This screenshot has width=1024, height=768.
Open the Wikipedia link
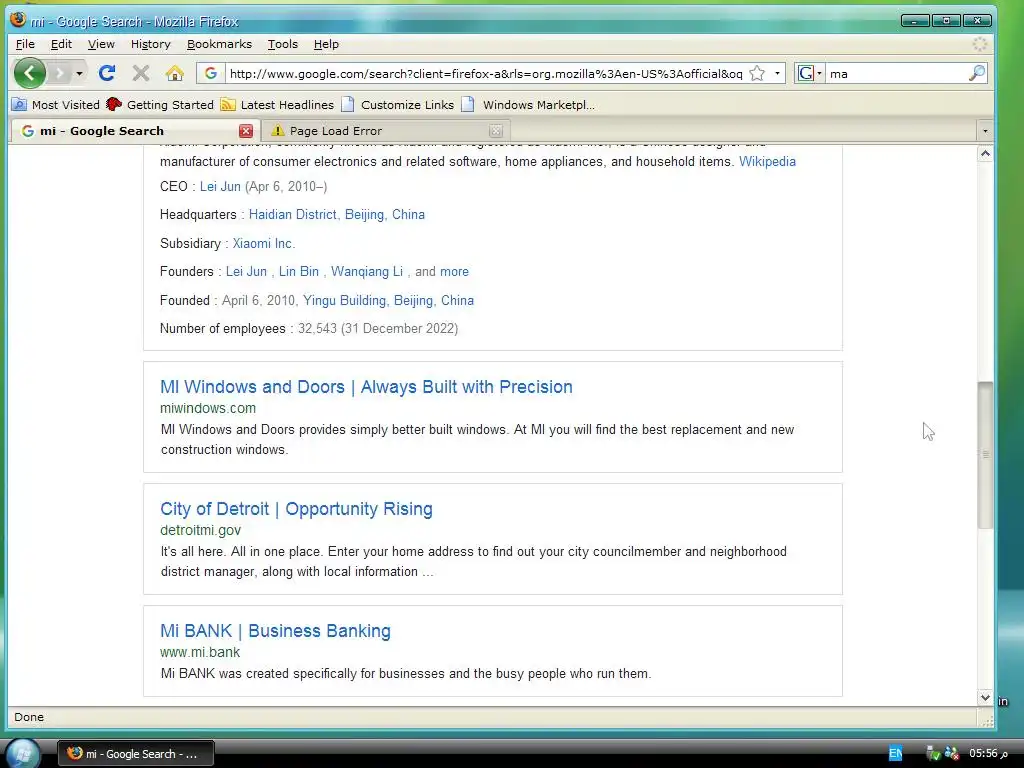767,161
